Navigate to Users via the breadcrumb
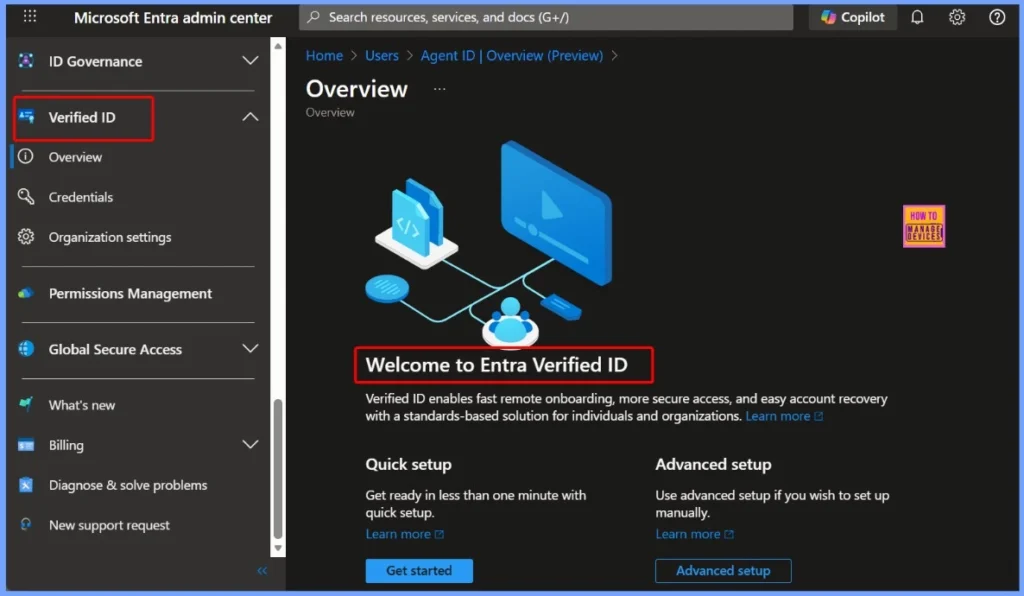The width and height of the screenshot is (1024, 596). (382, 55)
